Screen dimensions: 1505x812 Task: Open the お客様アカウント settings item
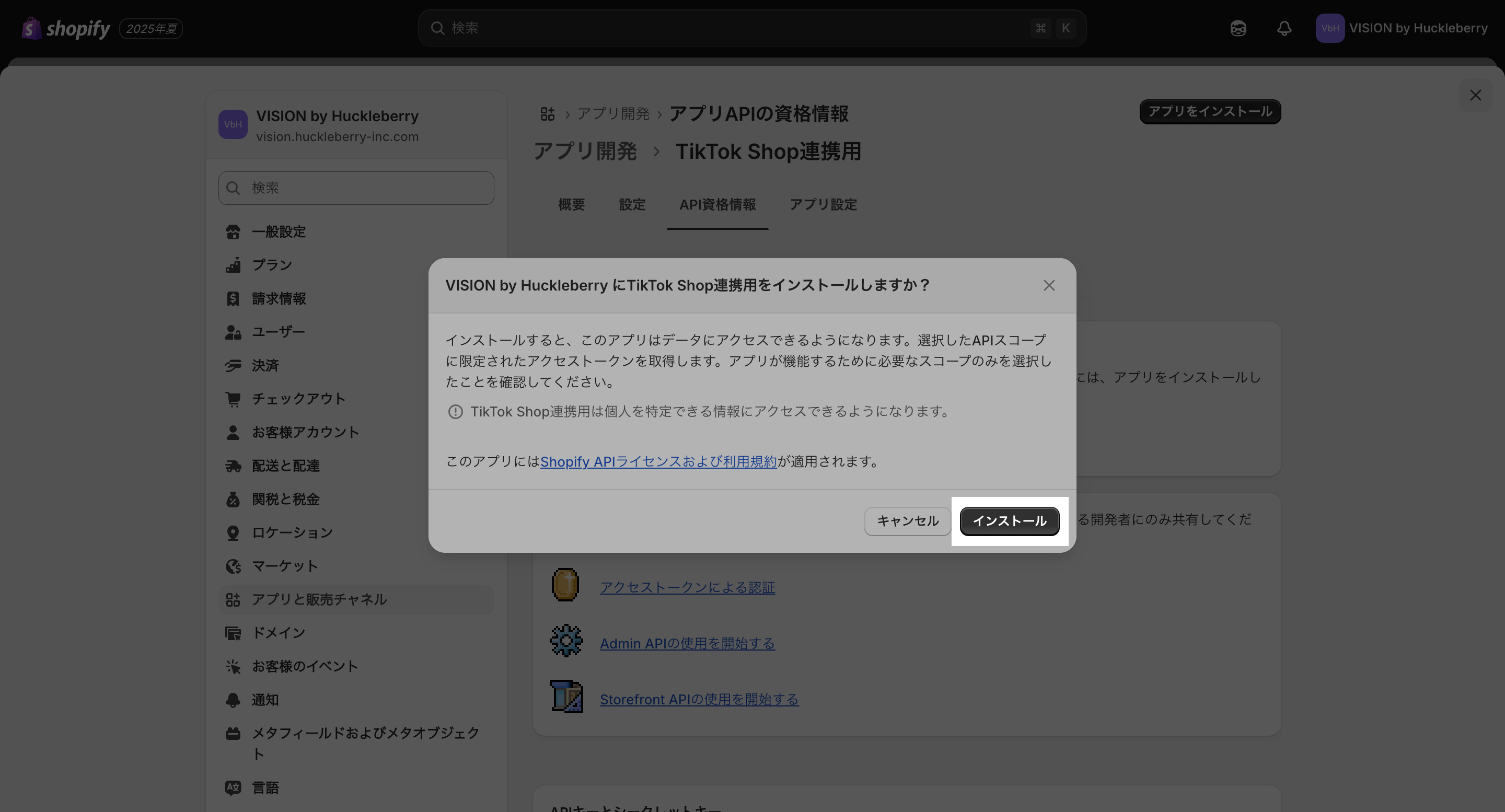[356, 432]
